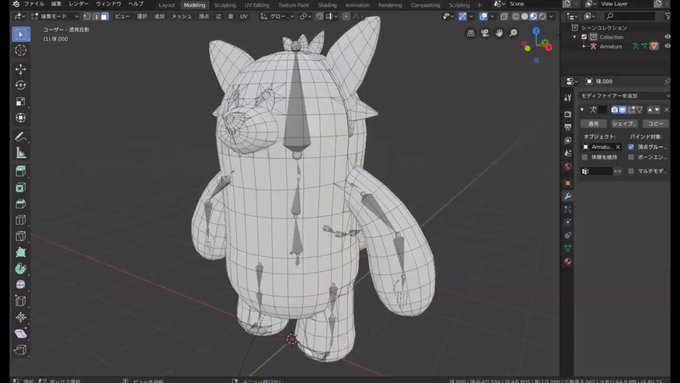Select the Rotate tool in toolbar
Viewport: 680px width, 383px height.
[20, 85]
